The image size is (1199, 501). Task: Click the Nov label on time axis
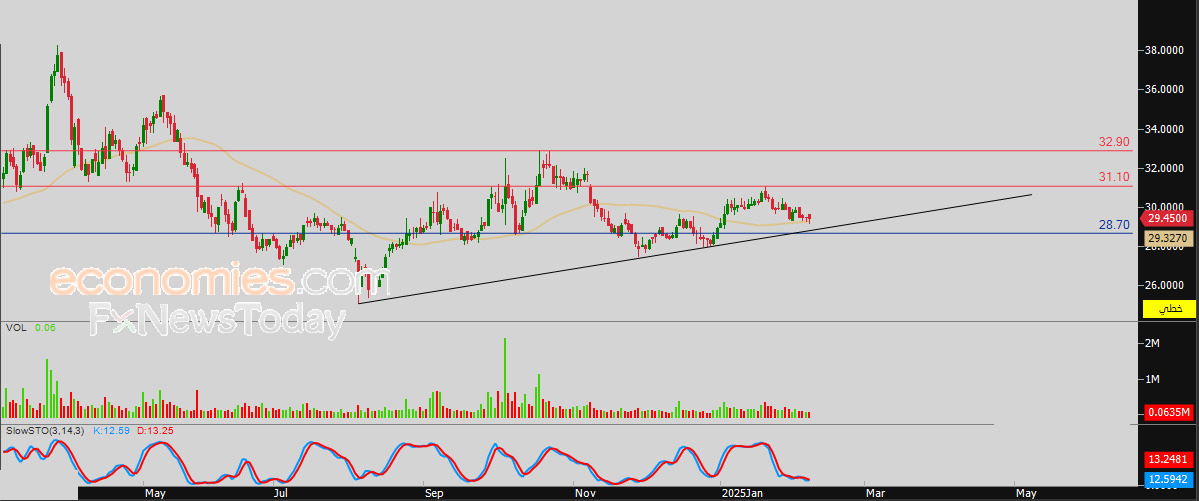coord(585,494)
